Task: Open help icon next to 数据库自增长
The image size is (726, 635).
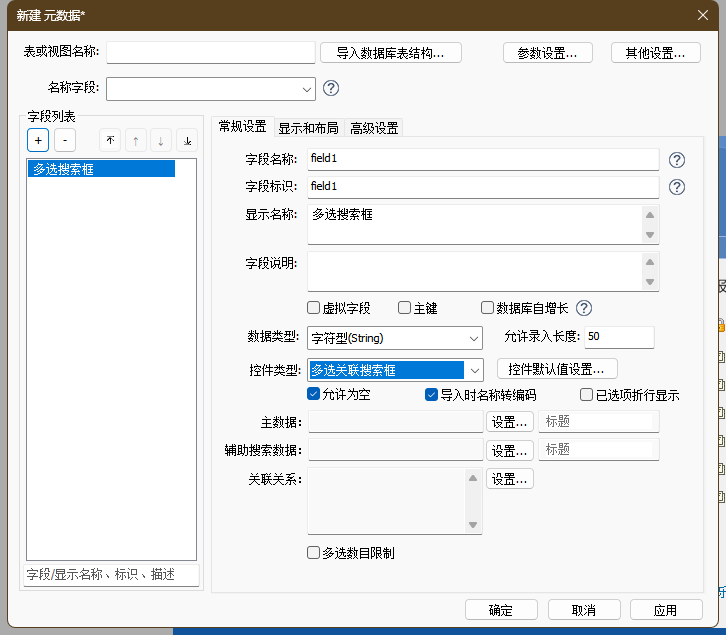Action: (x=584, y=308)
